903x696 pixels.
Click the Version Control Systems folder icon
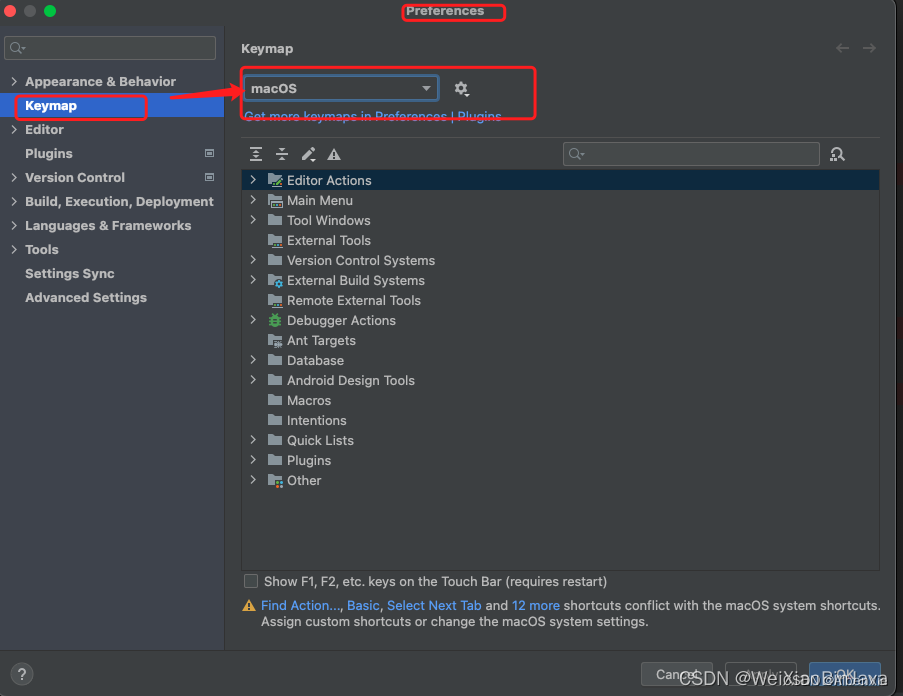[275, 260]
